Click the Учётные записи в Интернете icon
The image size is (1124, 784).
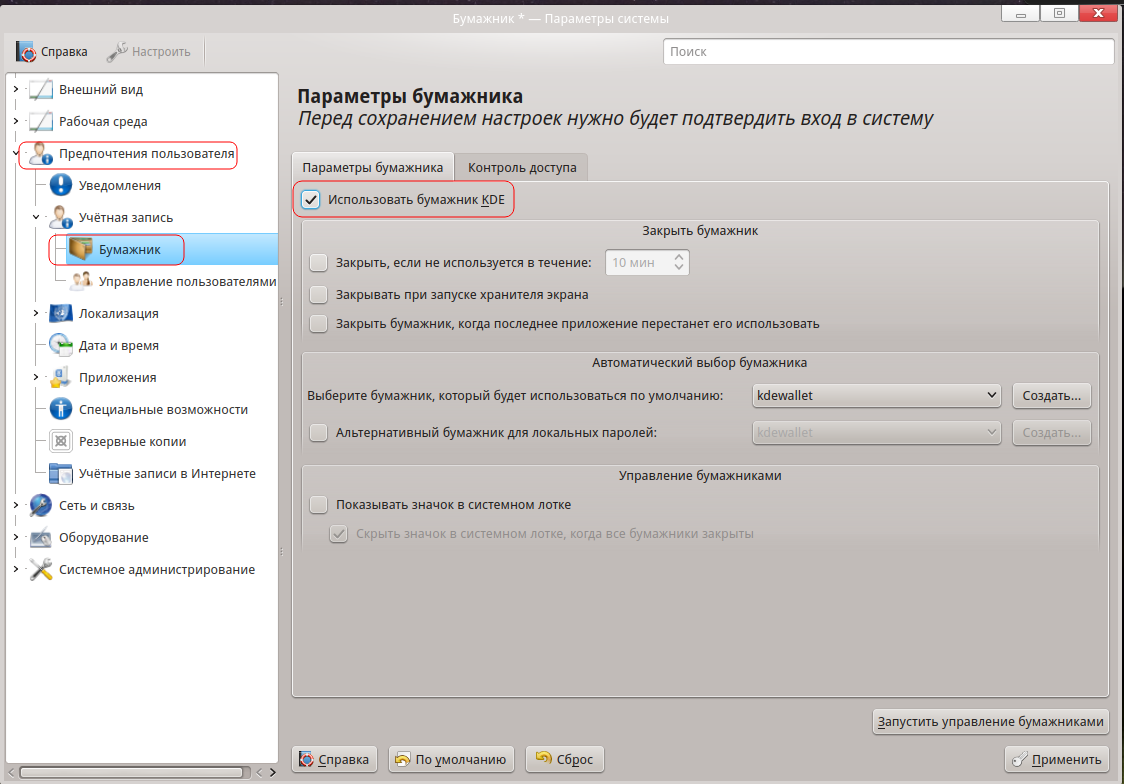[x=61, y=473]
